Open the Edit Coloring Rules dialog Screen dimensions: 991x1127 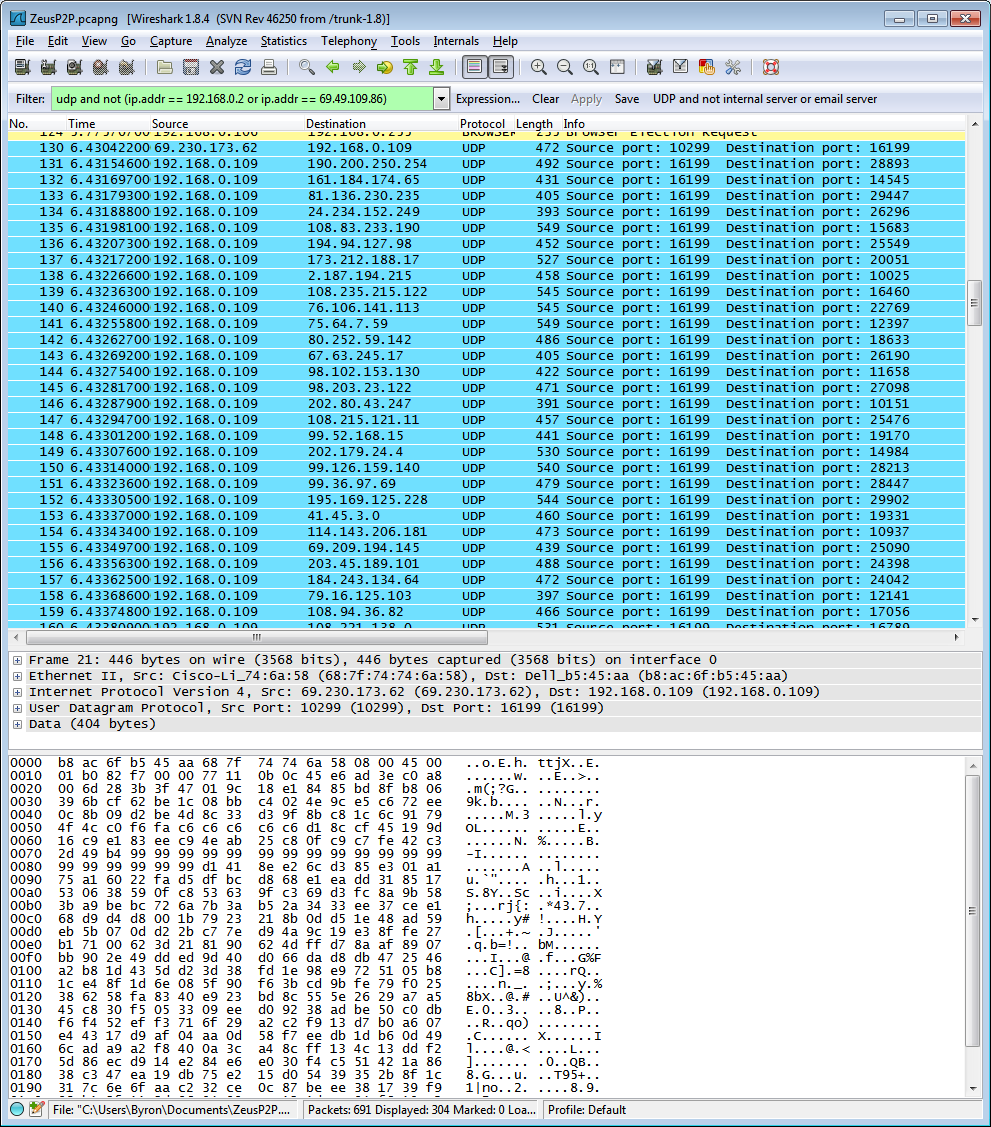707,67
